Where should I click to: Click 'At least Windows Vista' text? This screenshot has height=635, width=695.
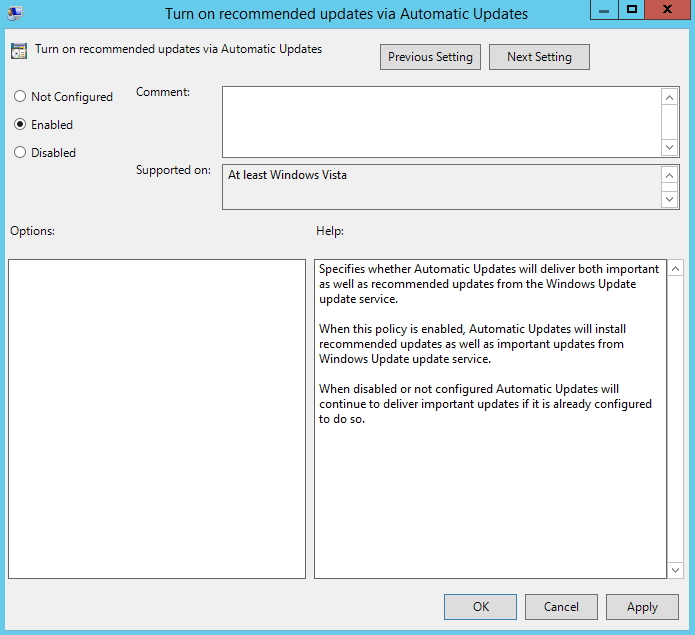point(287,175)
